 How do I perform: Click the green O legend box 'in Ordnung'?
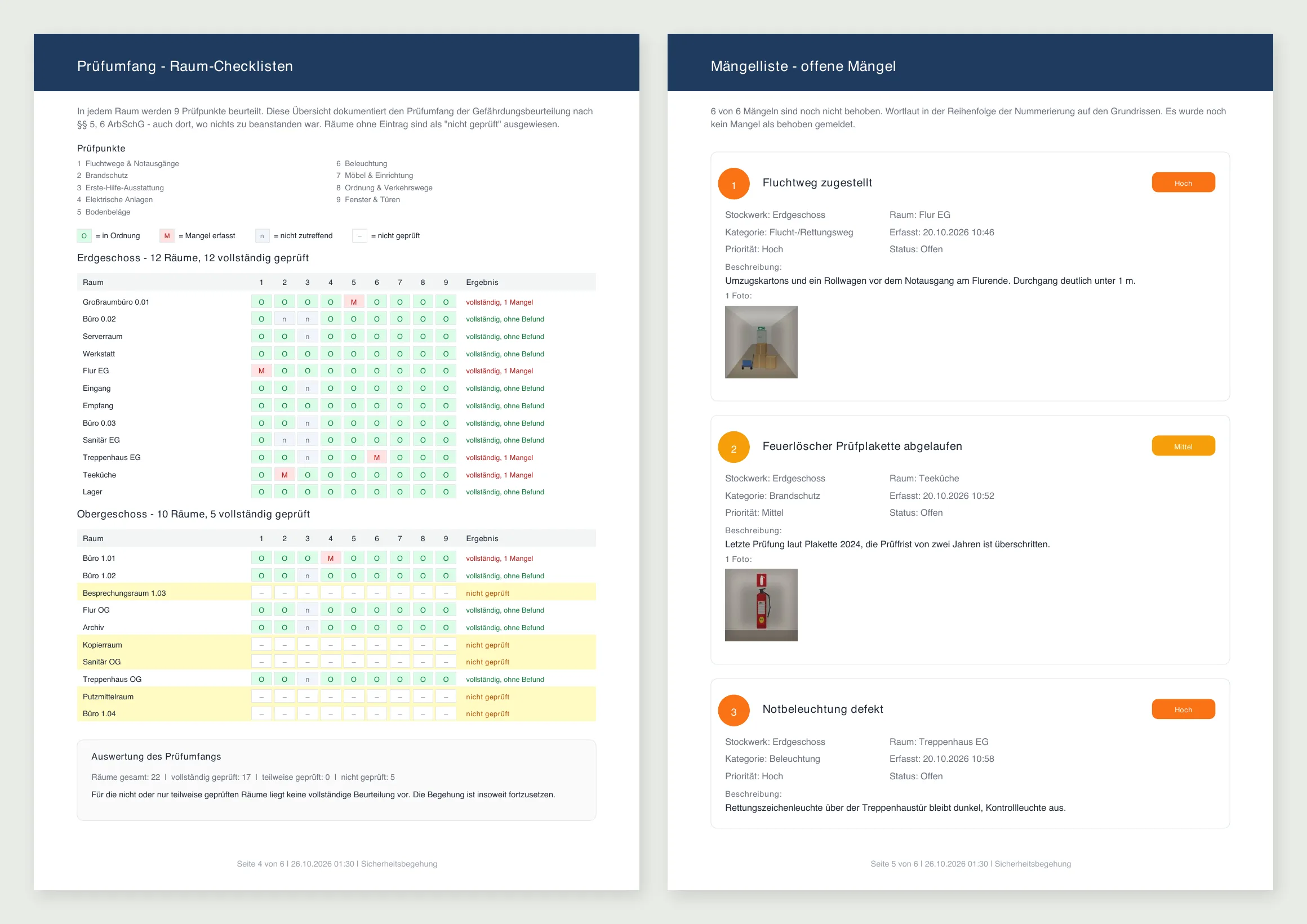click(x=85, y=235)
